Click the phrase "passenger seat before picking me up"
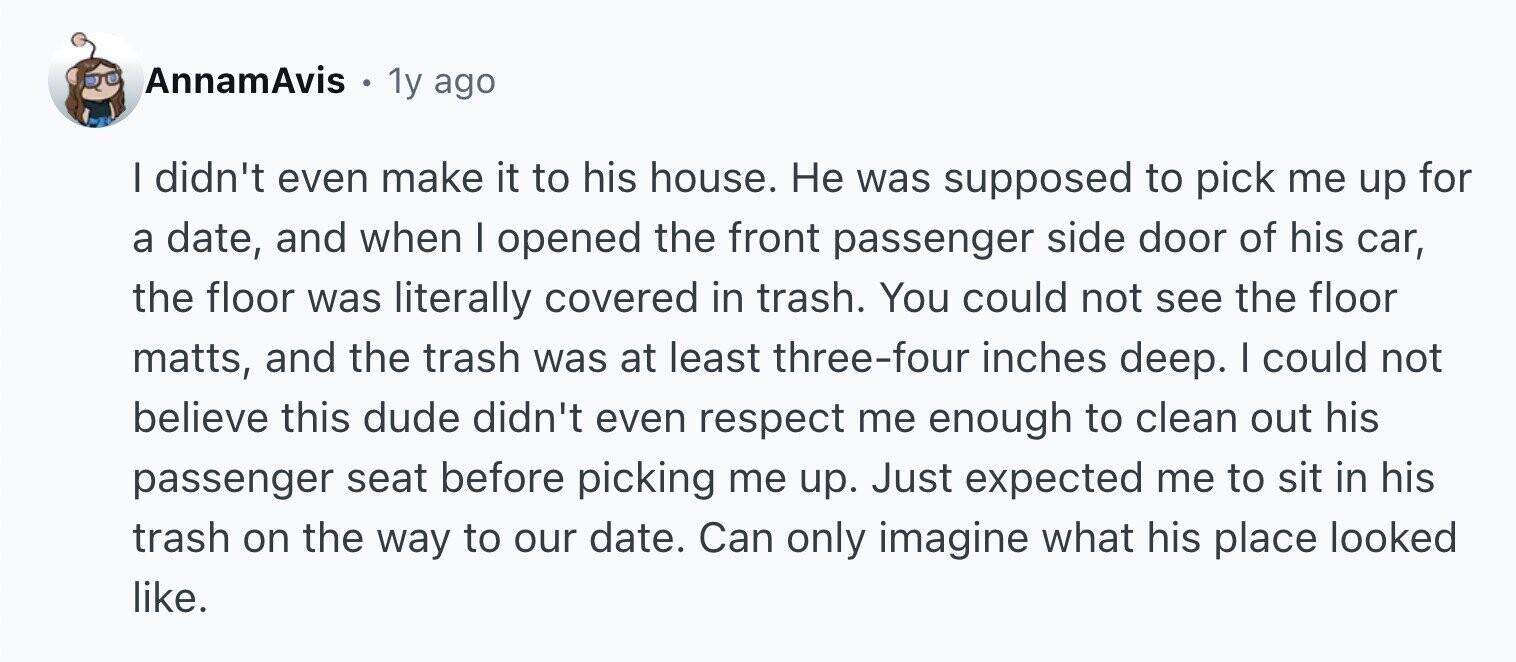The width and height of the screenshot is (1516, 662). [x=495, y=479]
